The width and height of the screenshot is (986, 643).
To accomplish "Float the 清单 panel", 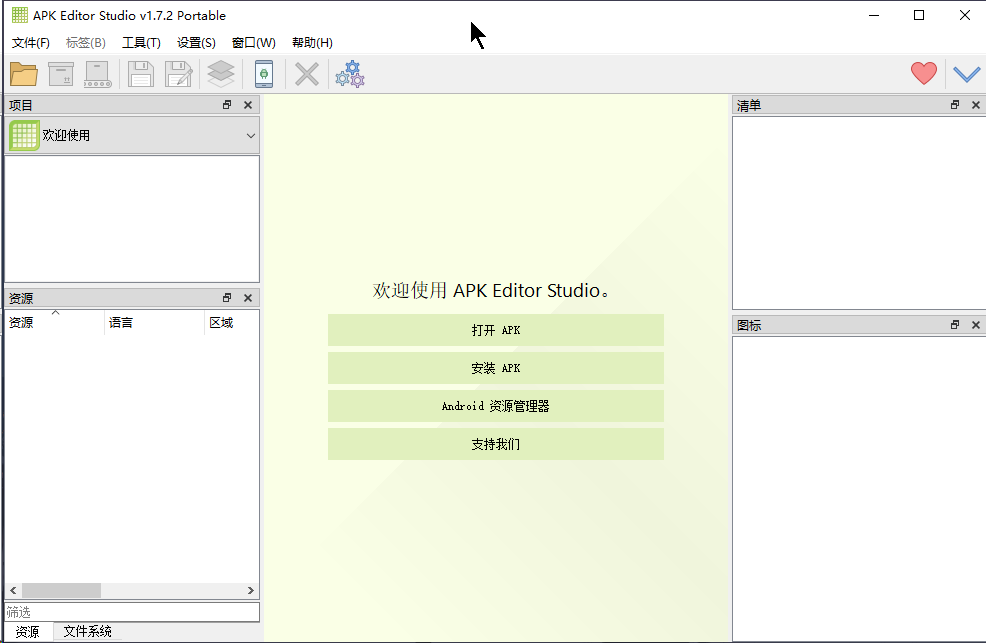I will point(955,105).
